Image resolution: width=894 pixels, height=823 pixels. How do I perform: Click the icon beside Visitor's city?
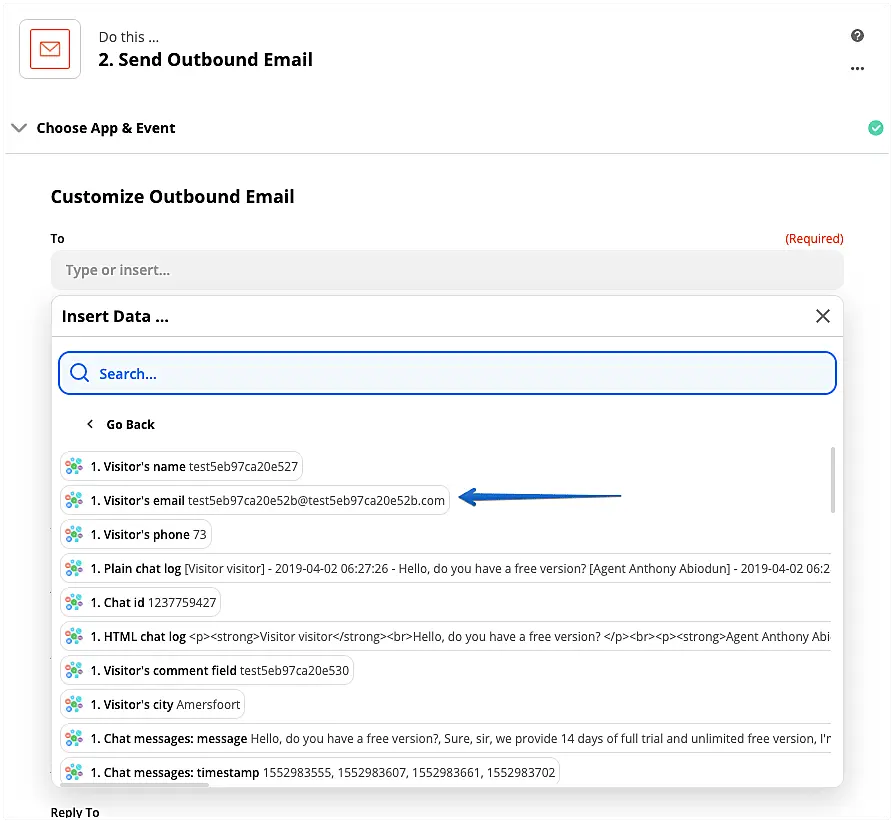[x=74, y=705]
